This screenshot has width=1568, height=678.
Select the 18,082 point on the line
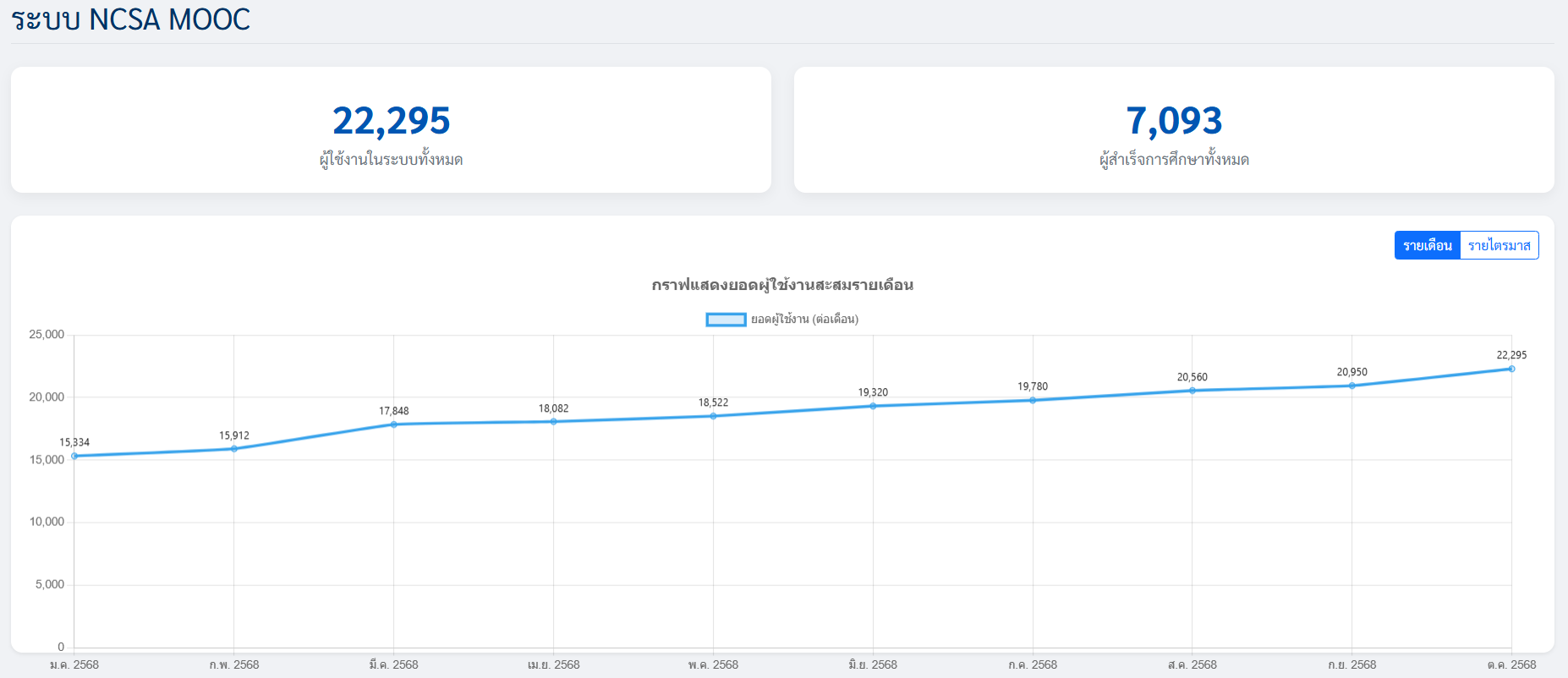point(554,422)
